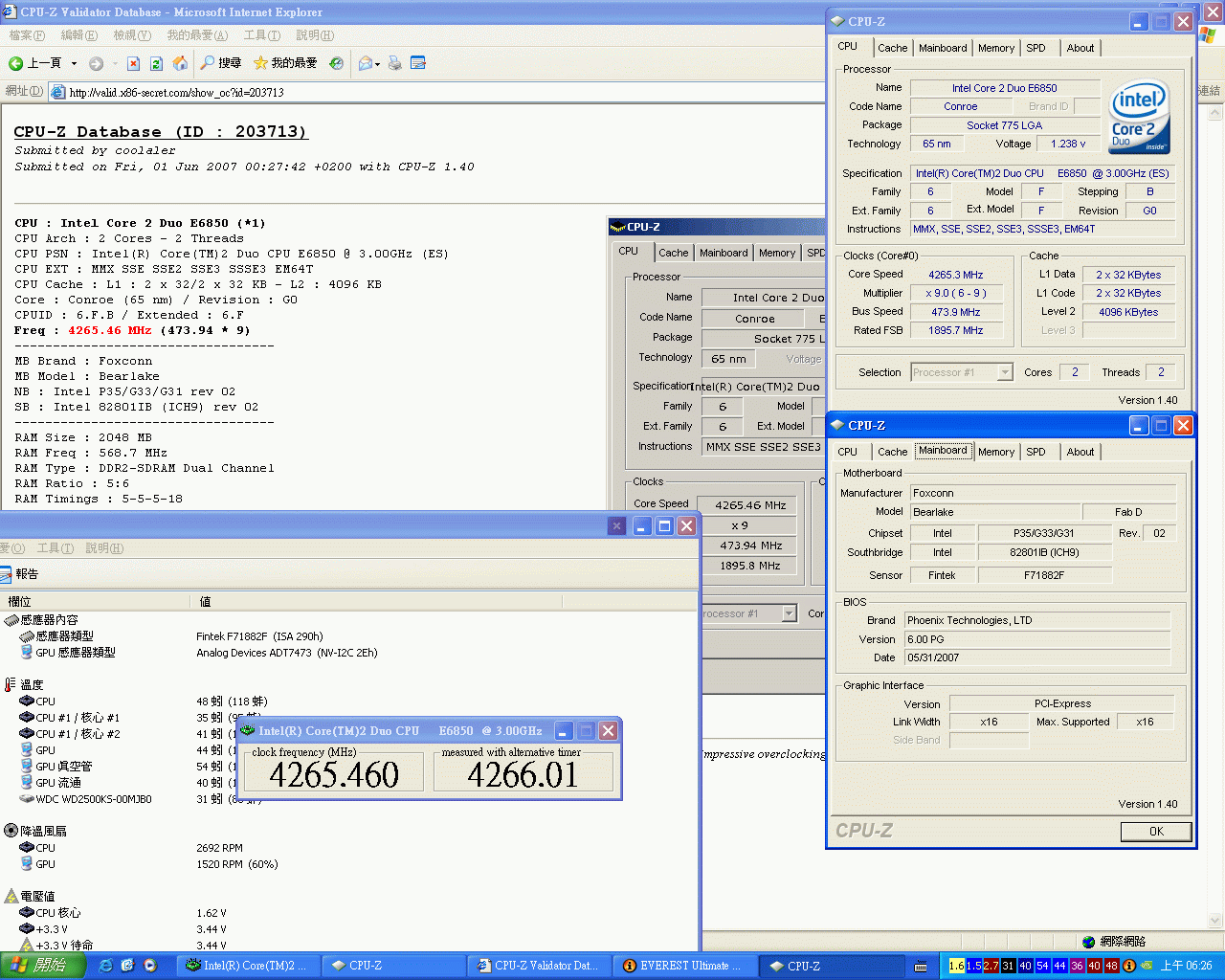Select Cache tab in lower CPU-Z Mainboard window
This screenshot has width=1225, height=980.
[892, 452]
